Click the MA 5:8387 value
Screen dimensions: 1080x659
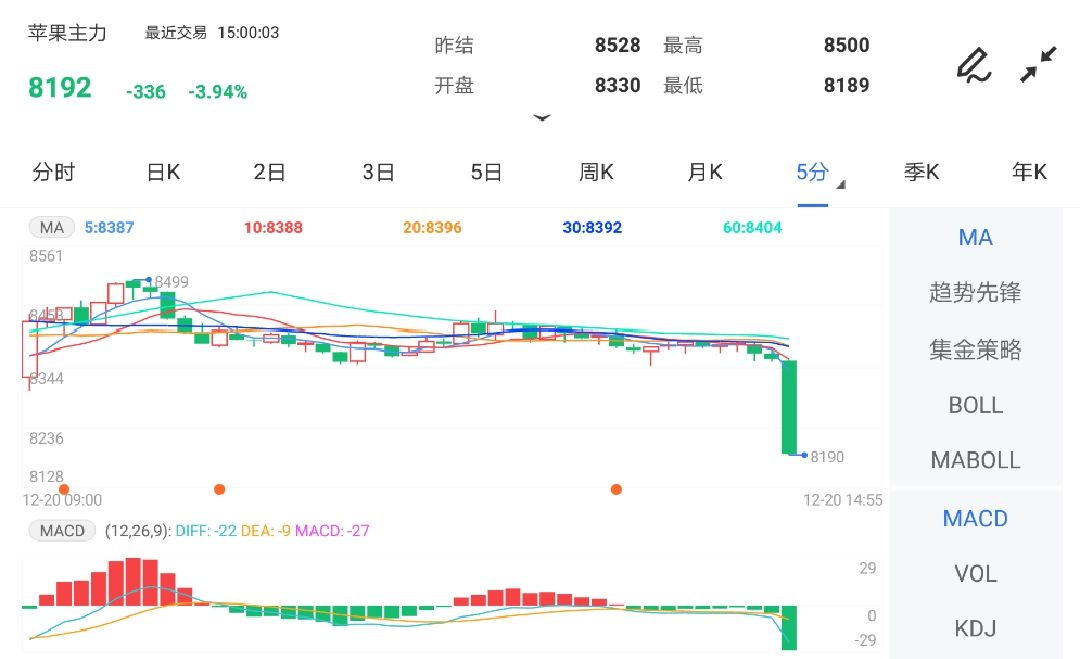110,227
